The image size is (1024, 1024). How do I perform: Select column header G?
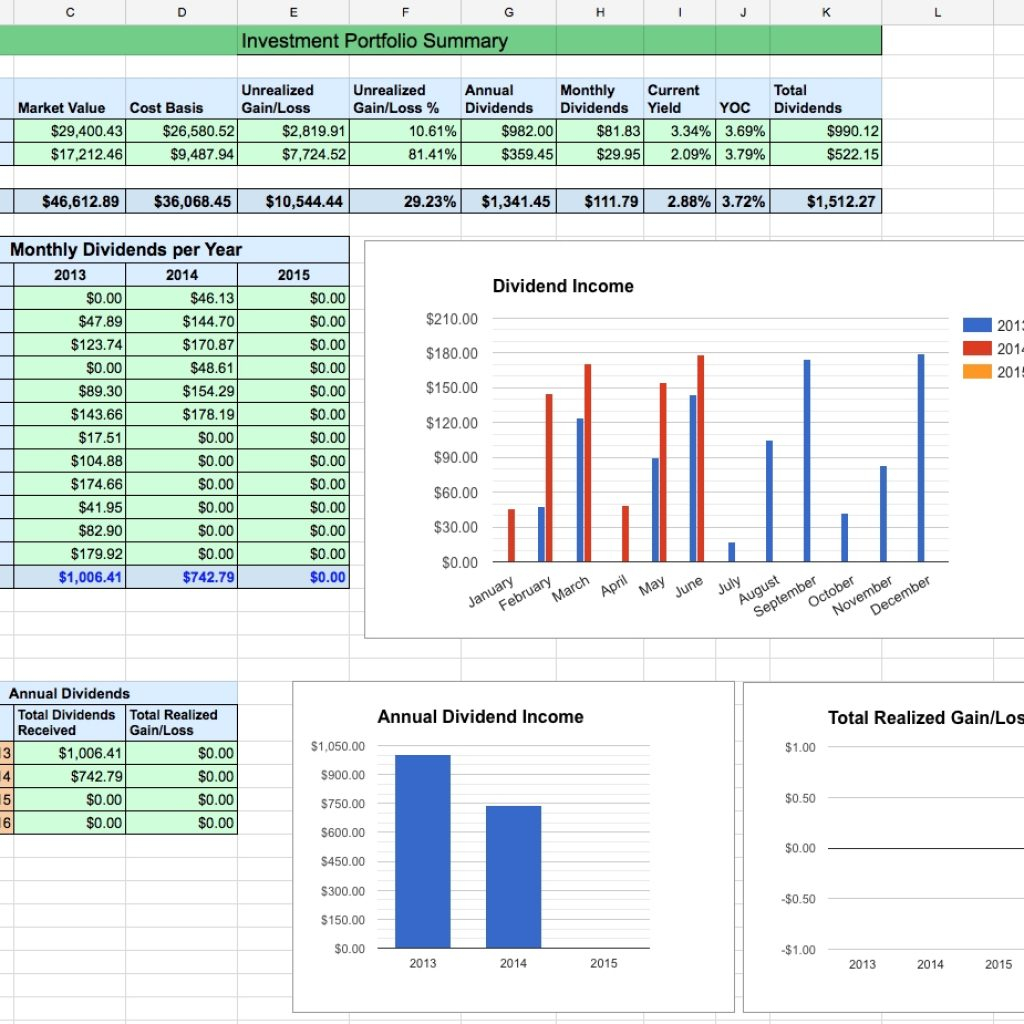coord(508,12)
